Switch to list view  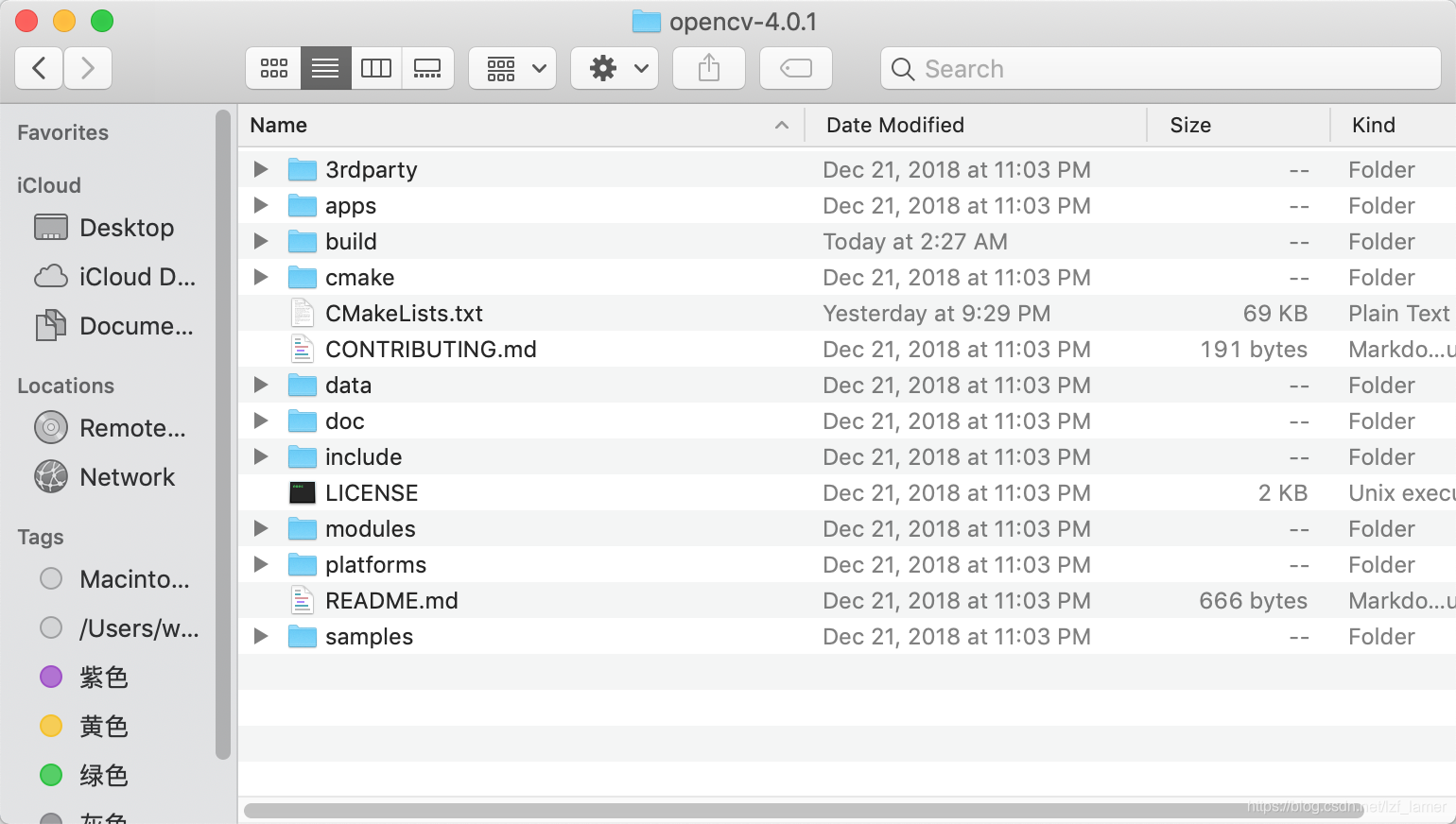[x=325, y=68]
